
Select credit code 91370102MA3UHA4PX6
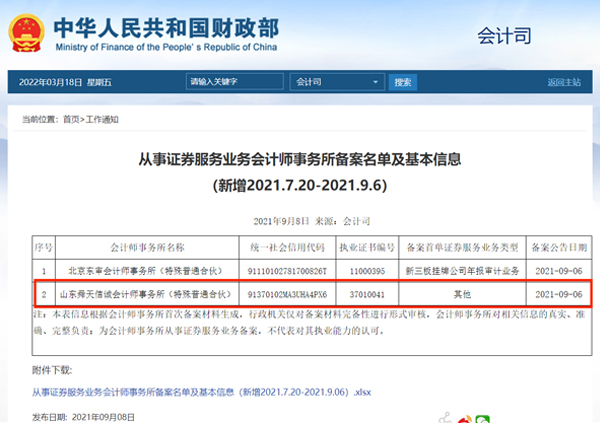coord(287,294)
